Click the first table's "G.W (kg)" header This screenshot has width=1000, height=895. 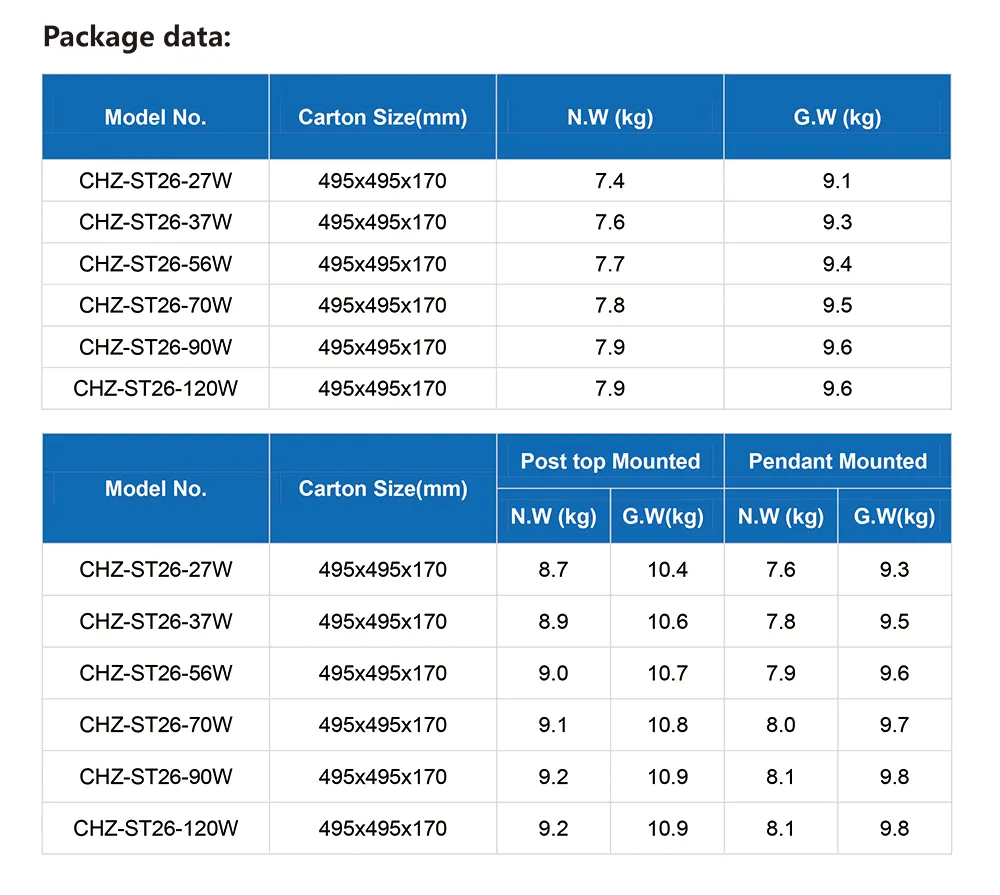837,117
